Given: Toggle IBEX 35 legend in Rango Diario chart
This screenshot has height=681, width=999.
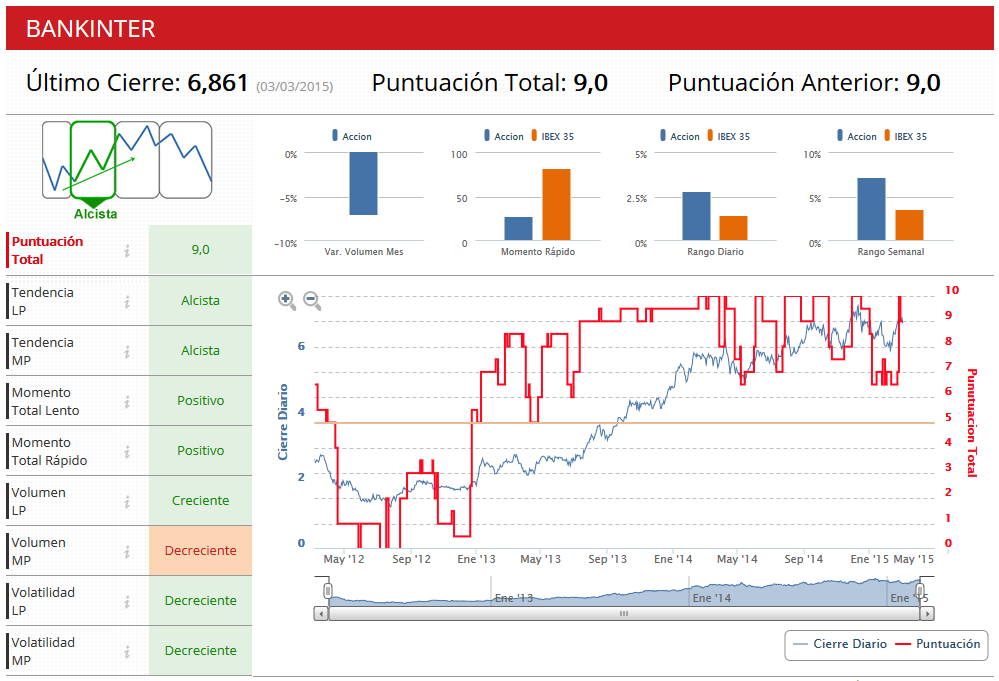Looking at the screenshot, I should [728, 136].
